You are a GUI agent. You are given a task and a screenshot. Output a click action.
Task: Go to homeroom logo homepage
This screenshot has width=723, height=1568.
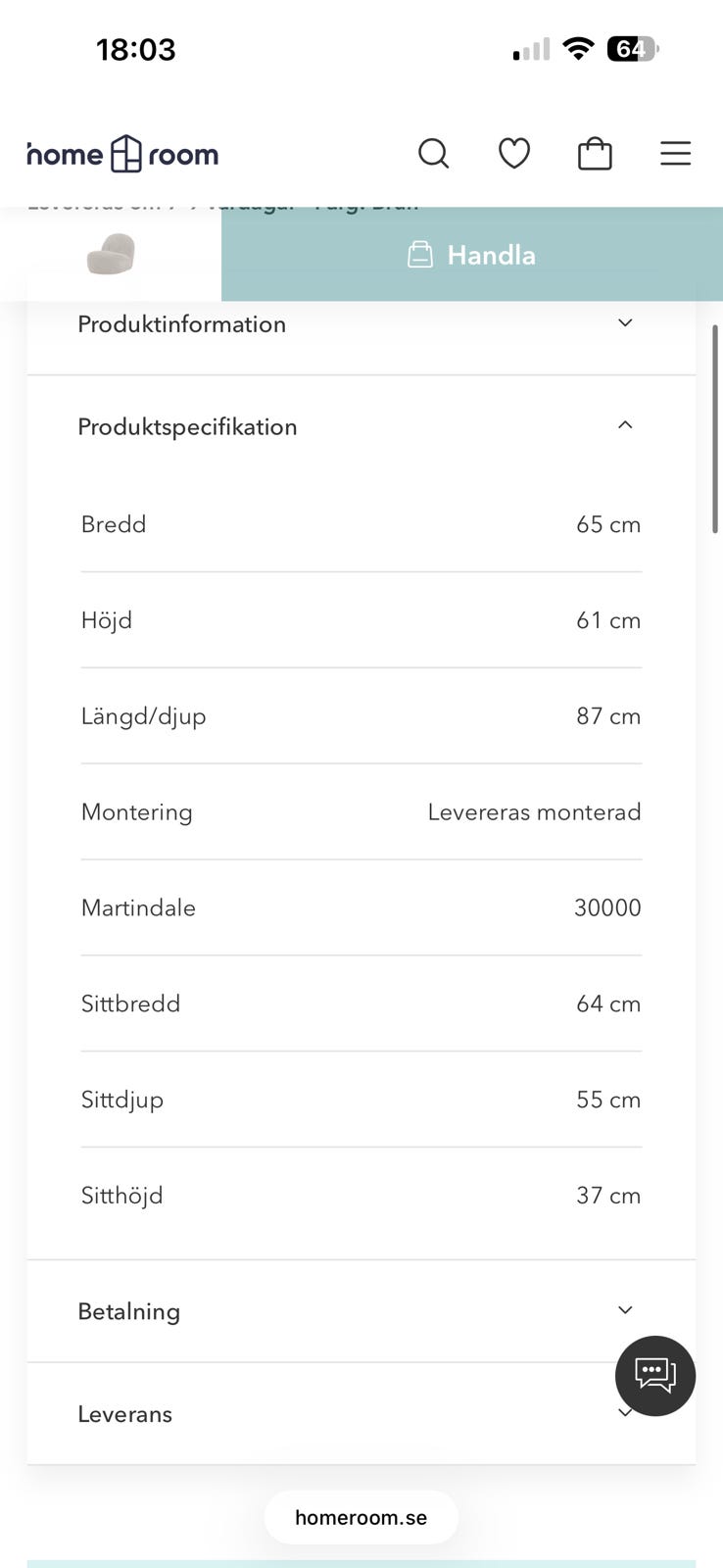point(123,154)
